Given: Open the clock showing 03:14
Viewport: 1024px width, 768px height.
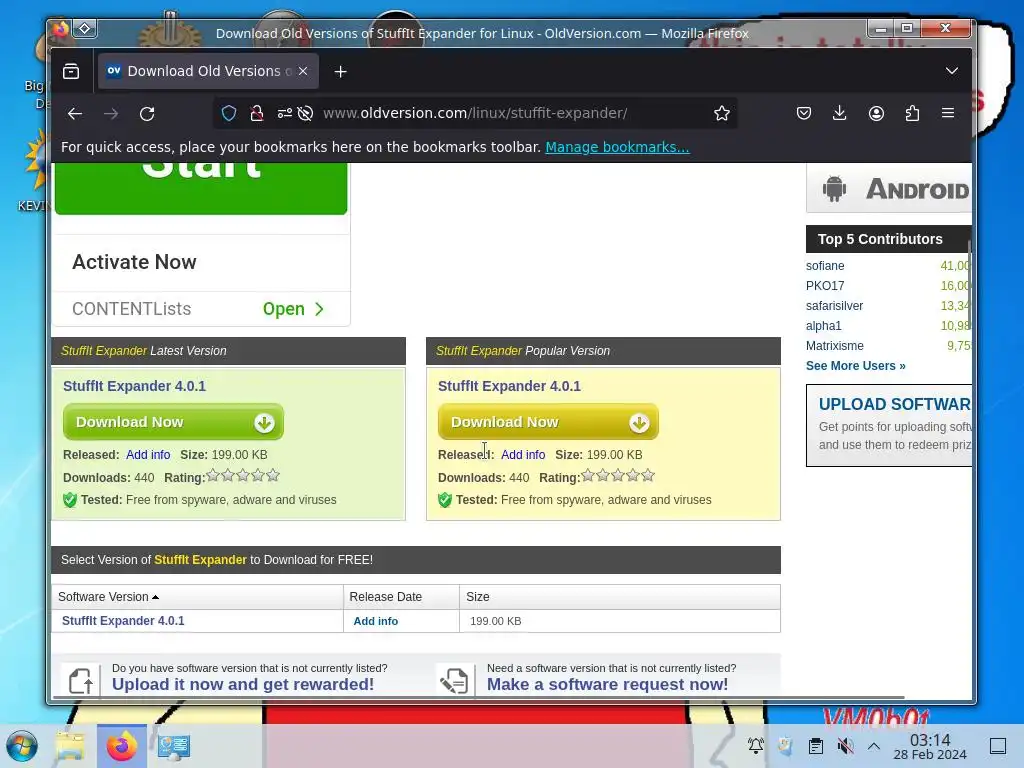Looking at the screenshot, I should (930, 746).
